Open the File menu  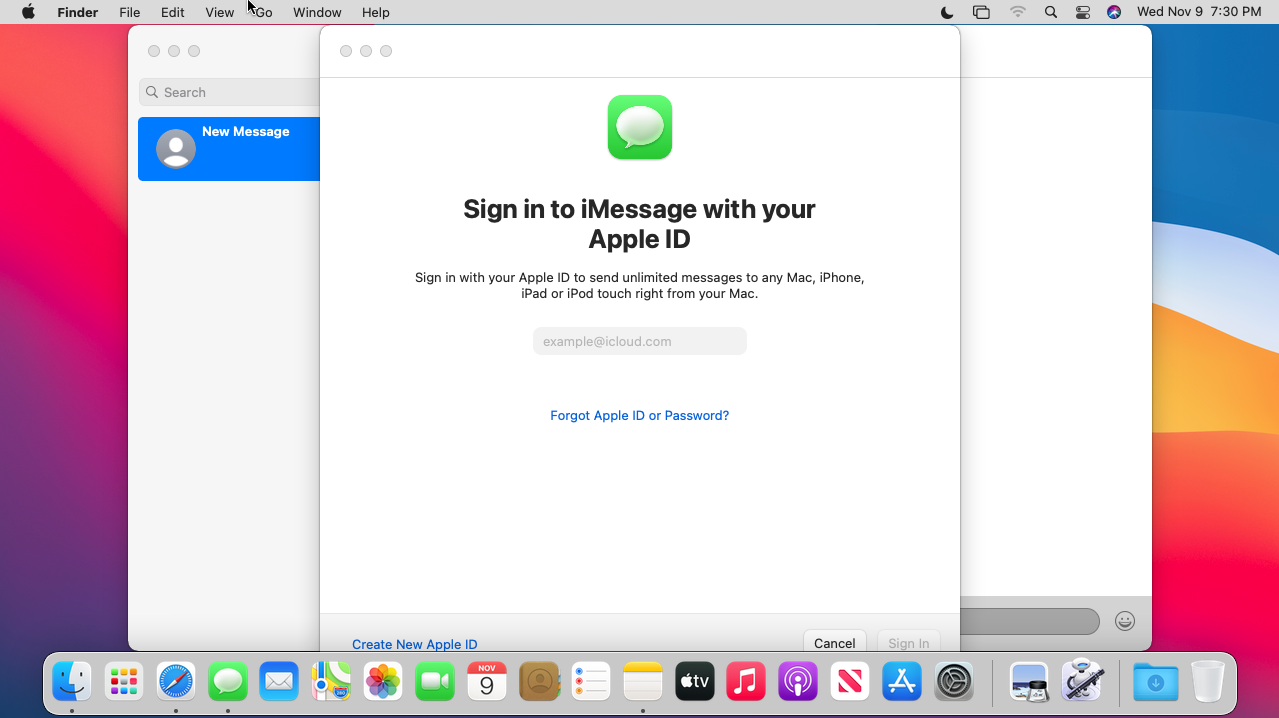(x=129, y=12)
